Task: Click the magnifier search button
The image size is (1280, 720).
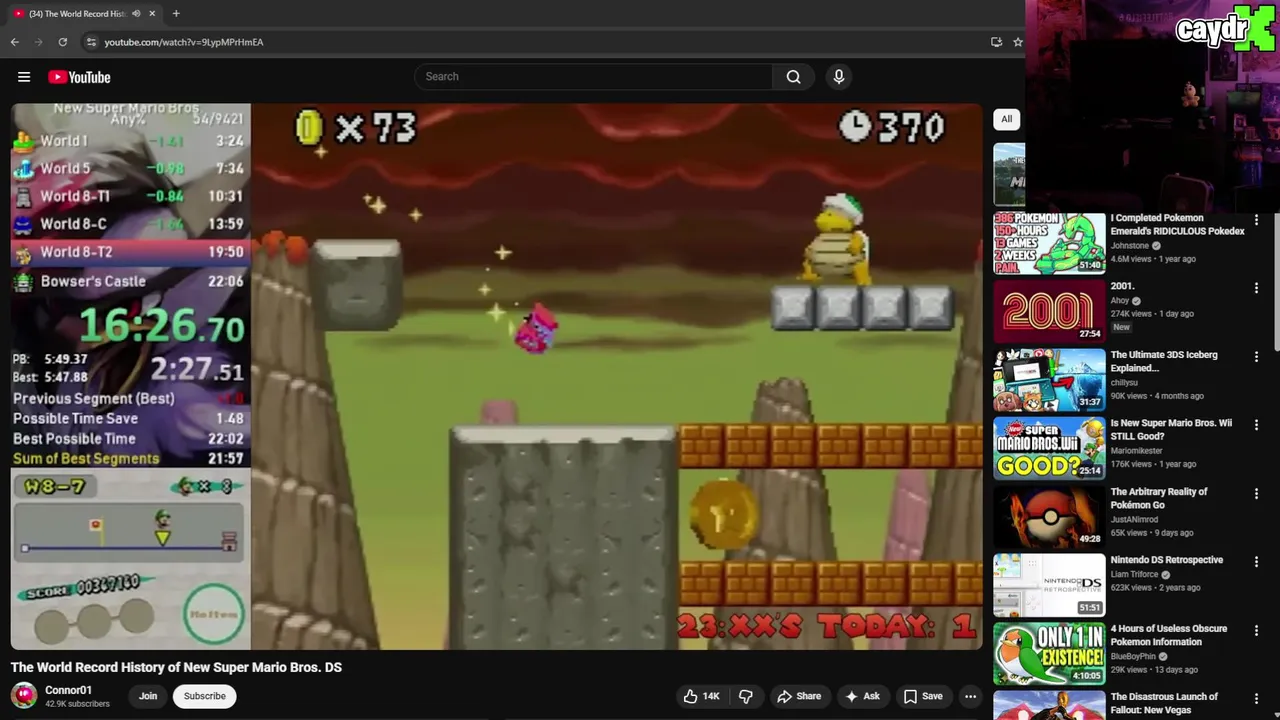Action: [x=793, y=77]
